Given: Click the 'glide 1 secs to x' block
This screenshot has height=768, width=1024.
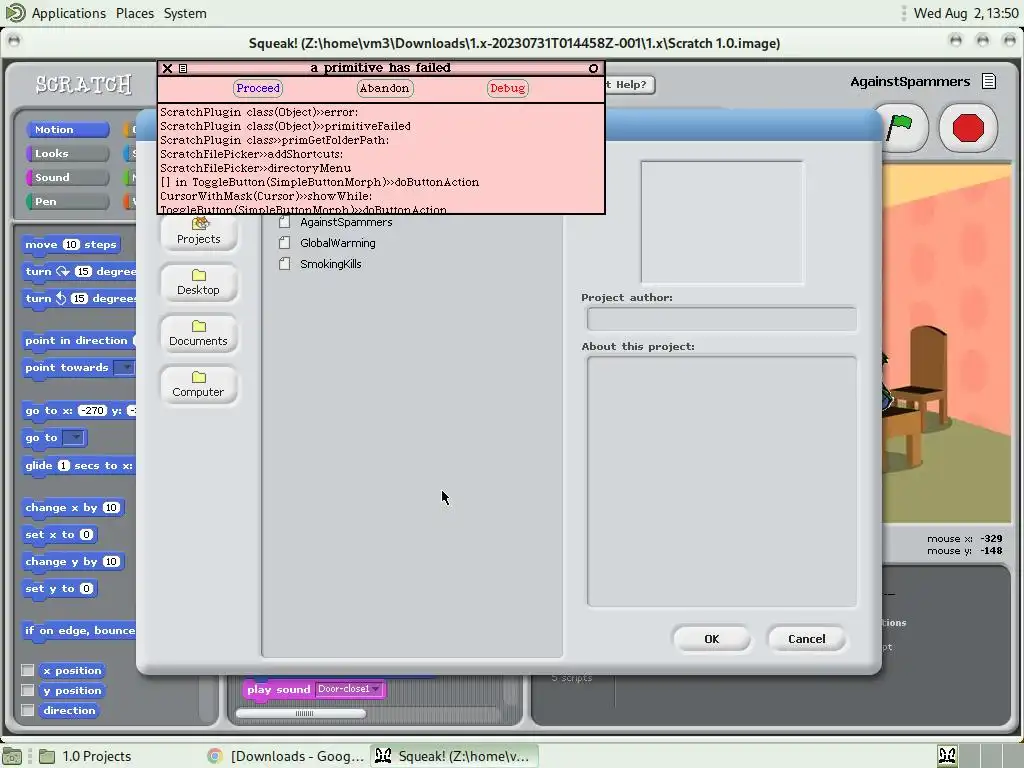Looking at the screenshot, I should pyautogui.click(x=78, y=466).
